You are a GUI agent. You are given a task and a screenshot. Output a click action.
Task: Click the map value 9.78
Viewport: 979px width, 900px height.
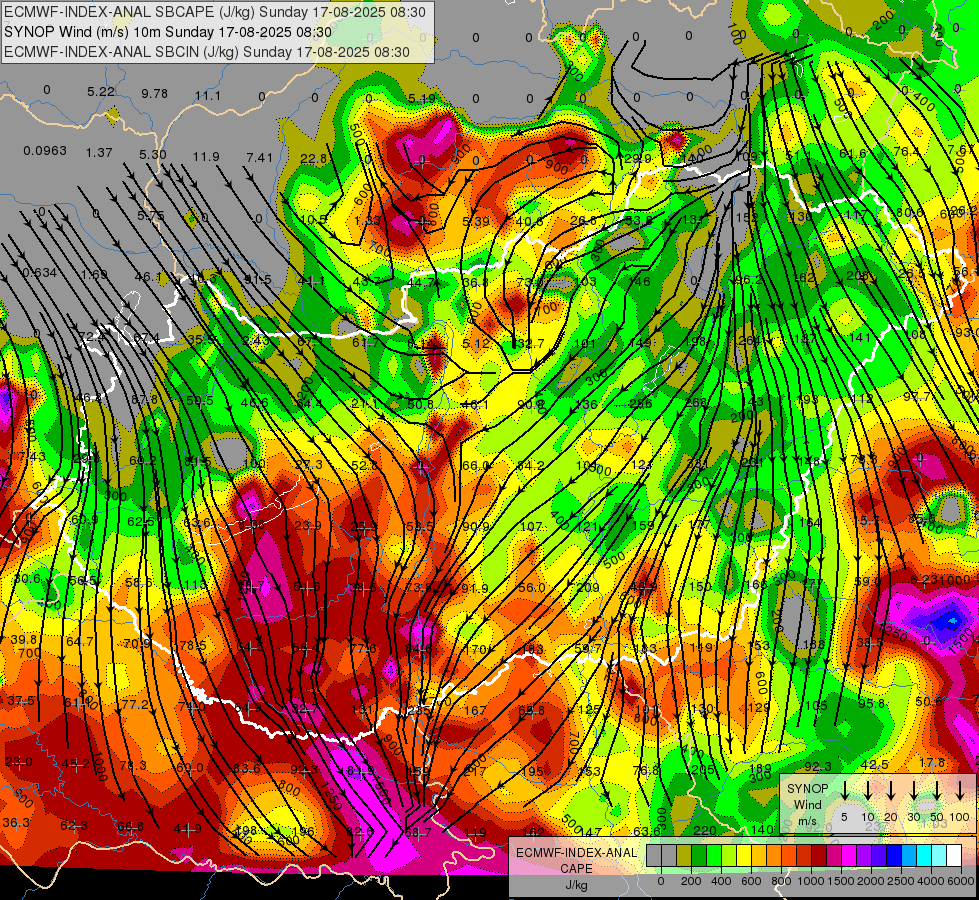pyautogui.click(x=154, y=94)
